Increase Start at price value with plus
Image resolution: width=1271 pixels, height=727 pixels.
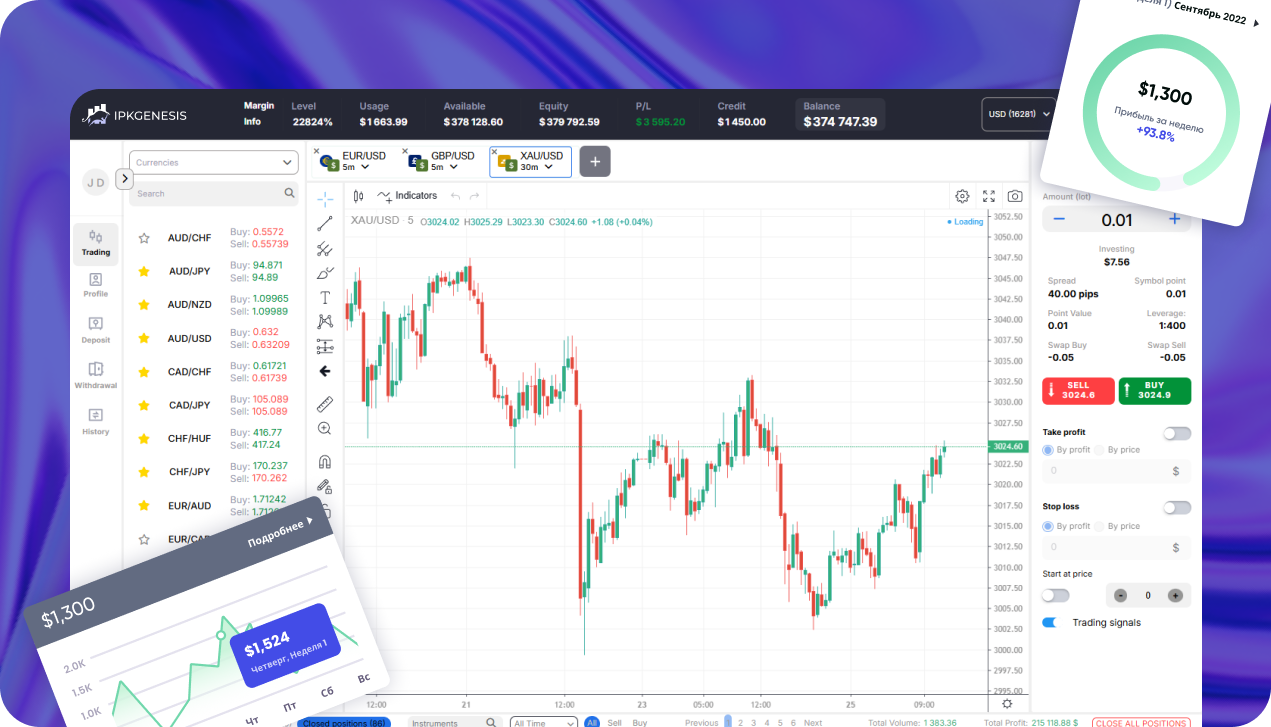(x=1175, y=595)
